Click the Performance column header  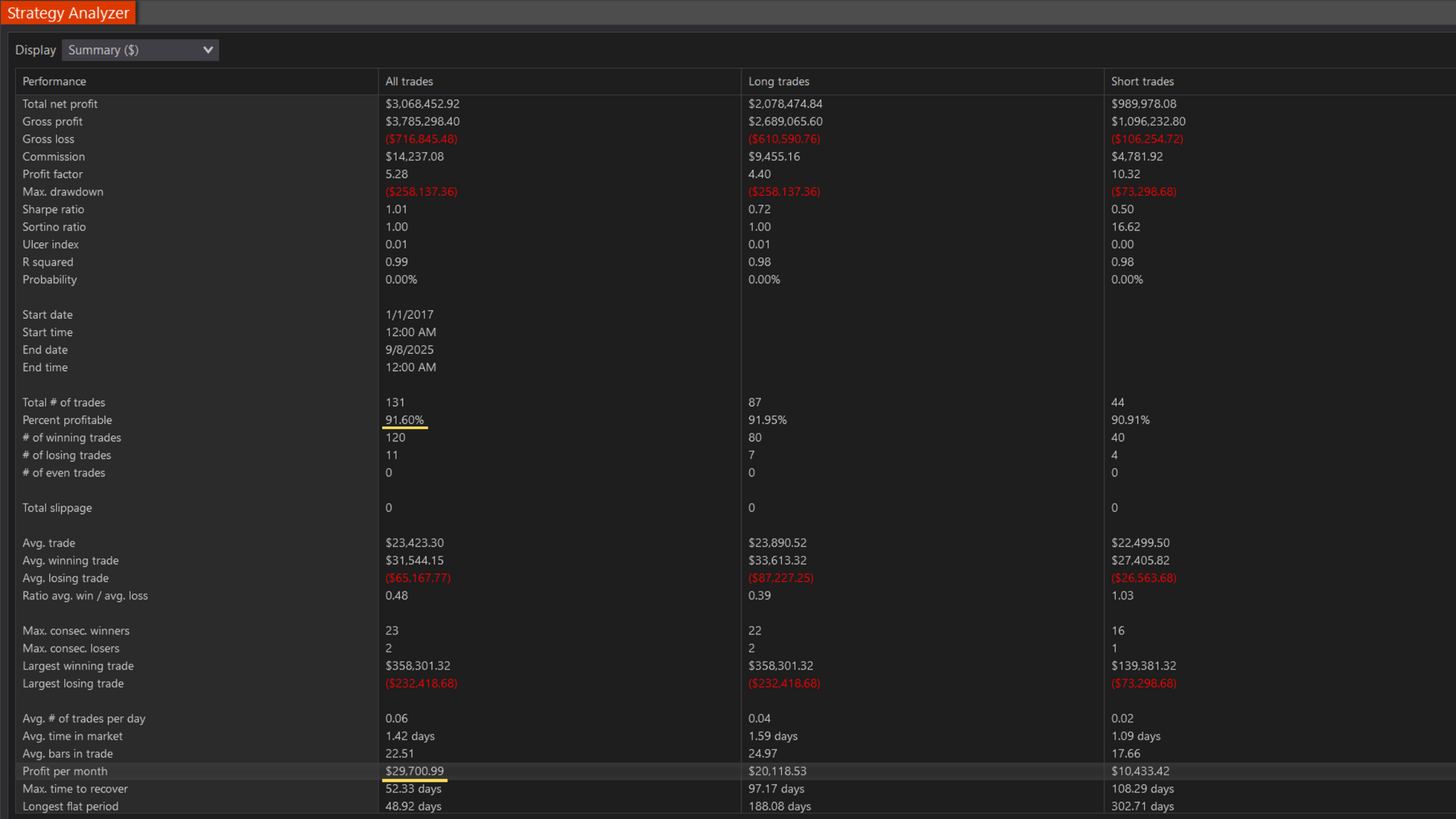pyautogui.click(x=54, y=82)
